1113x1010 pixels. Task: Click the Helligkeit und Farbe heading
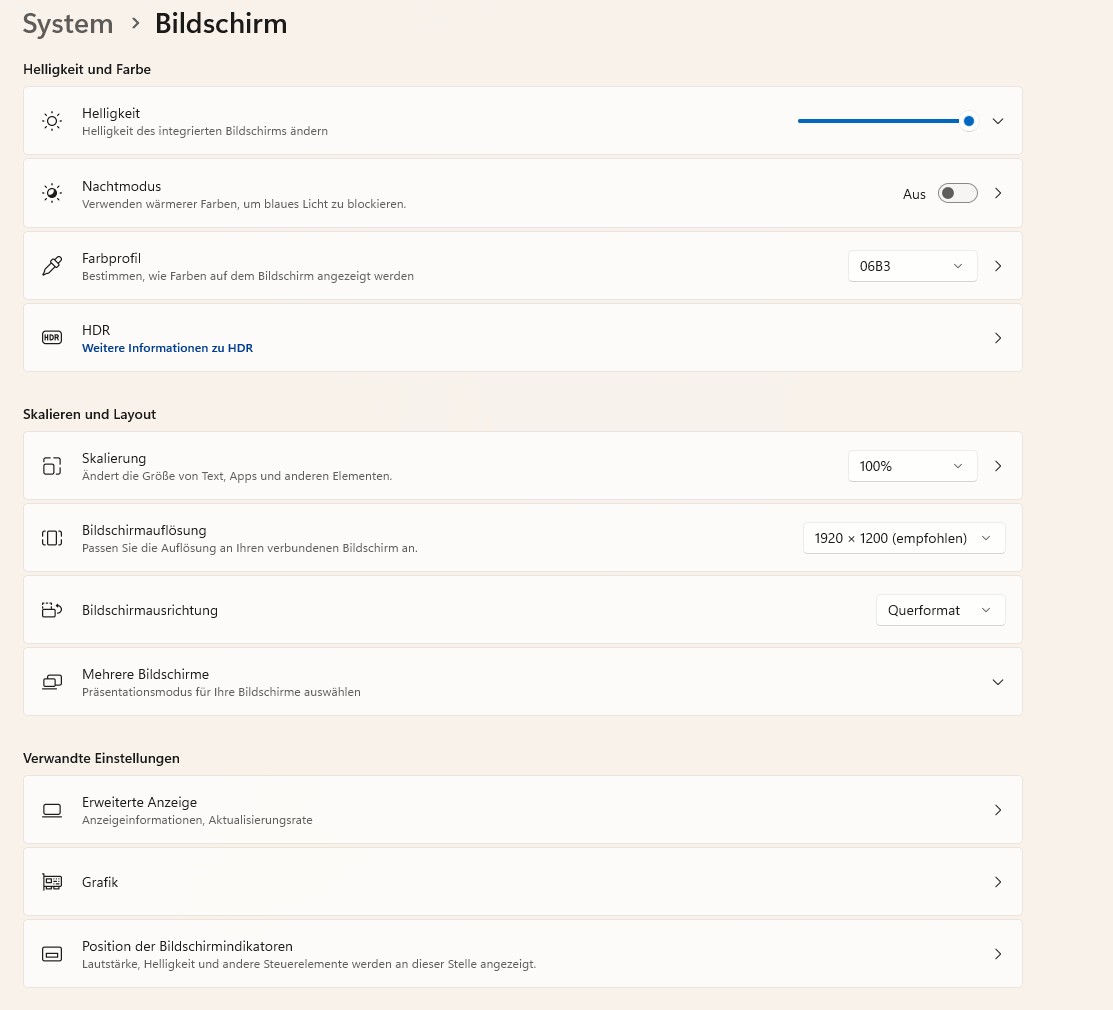(x=87, y=70)
